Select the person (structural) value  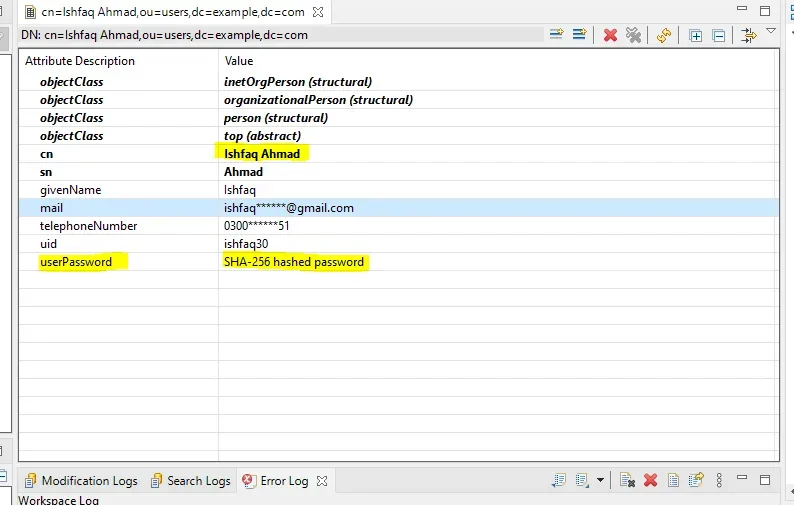click(x=276, y=118)
